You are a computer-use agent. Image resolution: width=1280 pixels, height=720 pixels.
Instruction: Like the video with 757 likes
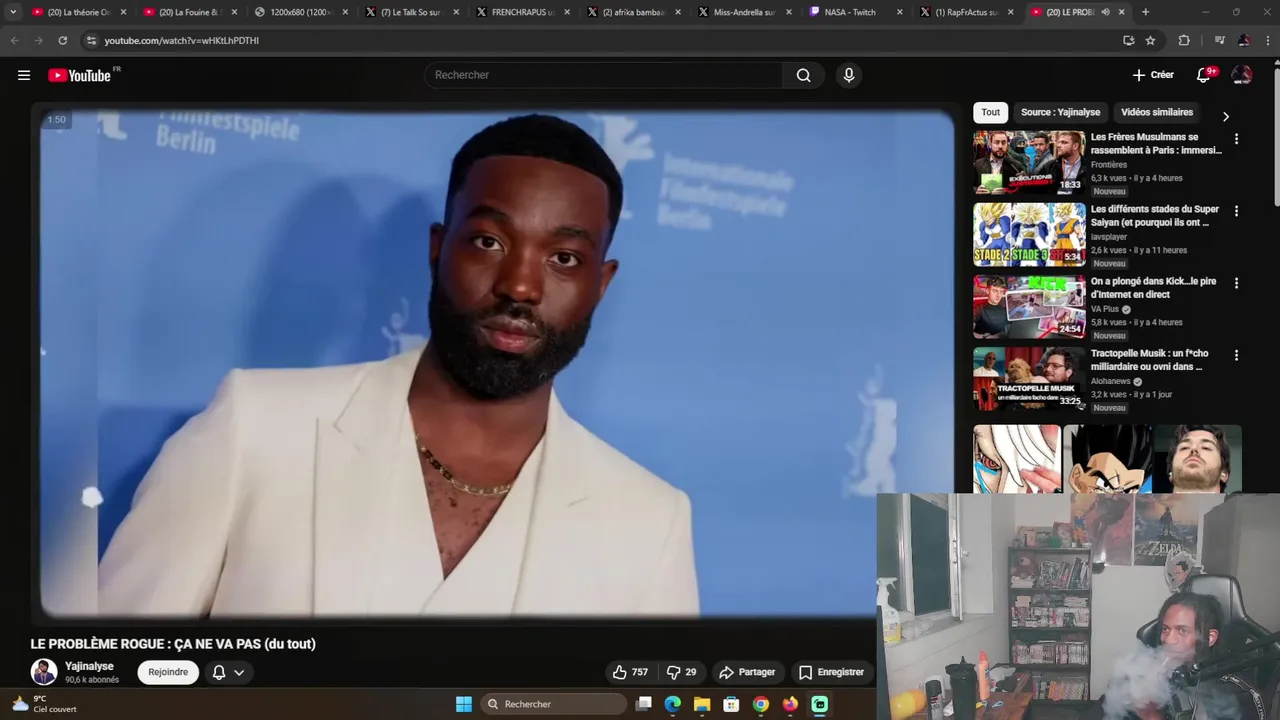tap(630, 672)
